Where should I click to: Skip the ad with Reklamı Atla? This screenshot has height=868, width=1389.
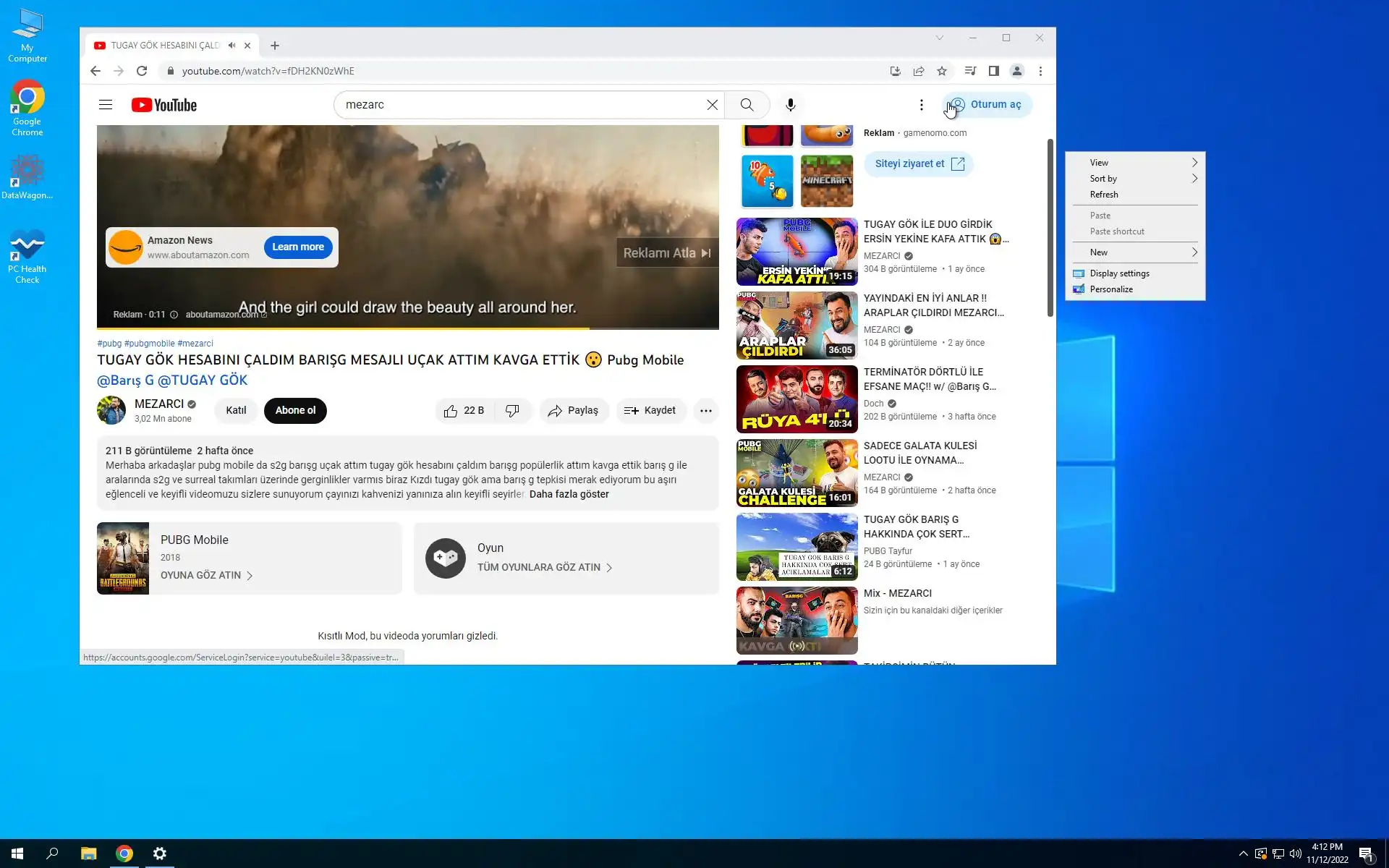tap(666, 253)
